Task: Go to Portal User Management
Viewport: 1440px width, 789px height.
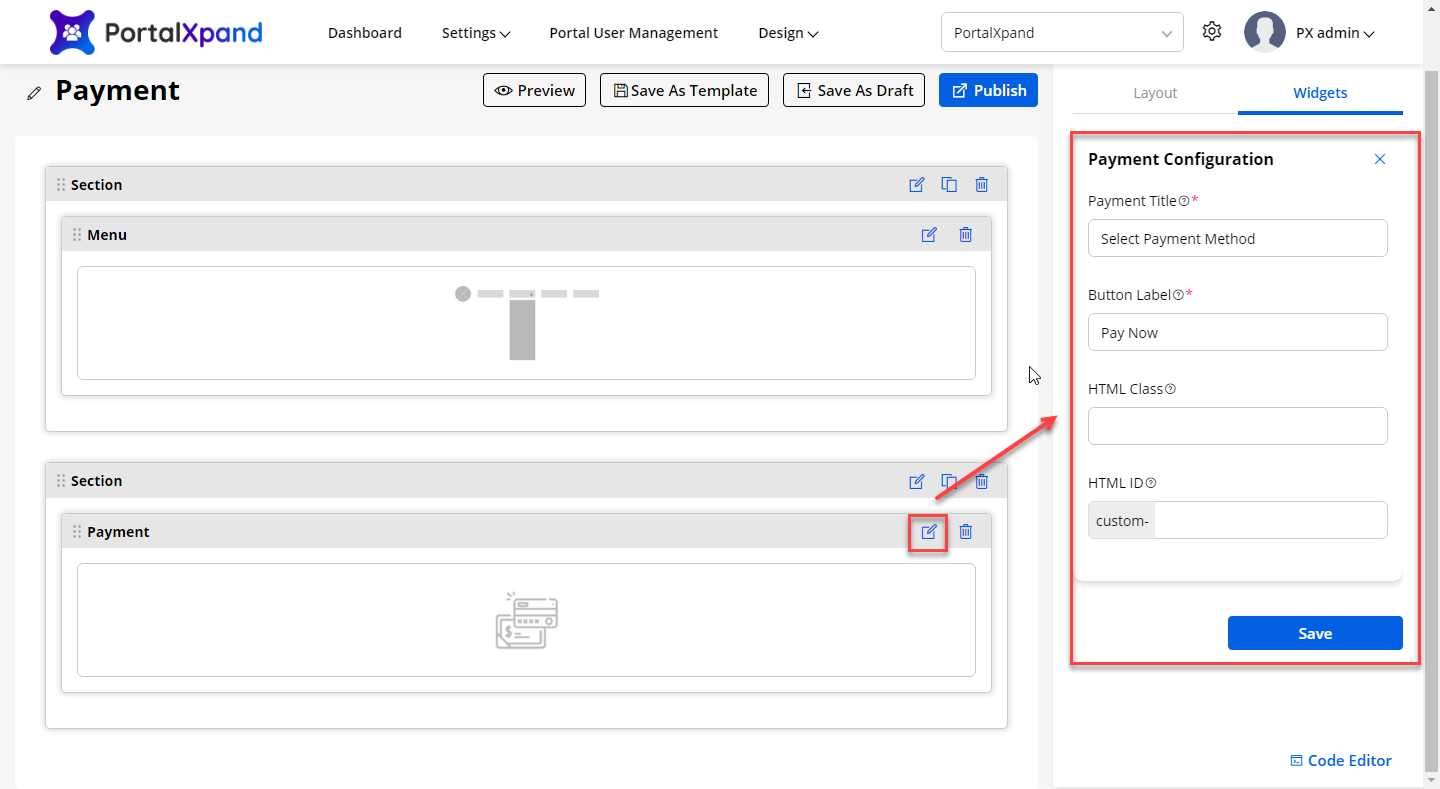Action: click(633, 33)
